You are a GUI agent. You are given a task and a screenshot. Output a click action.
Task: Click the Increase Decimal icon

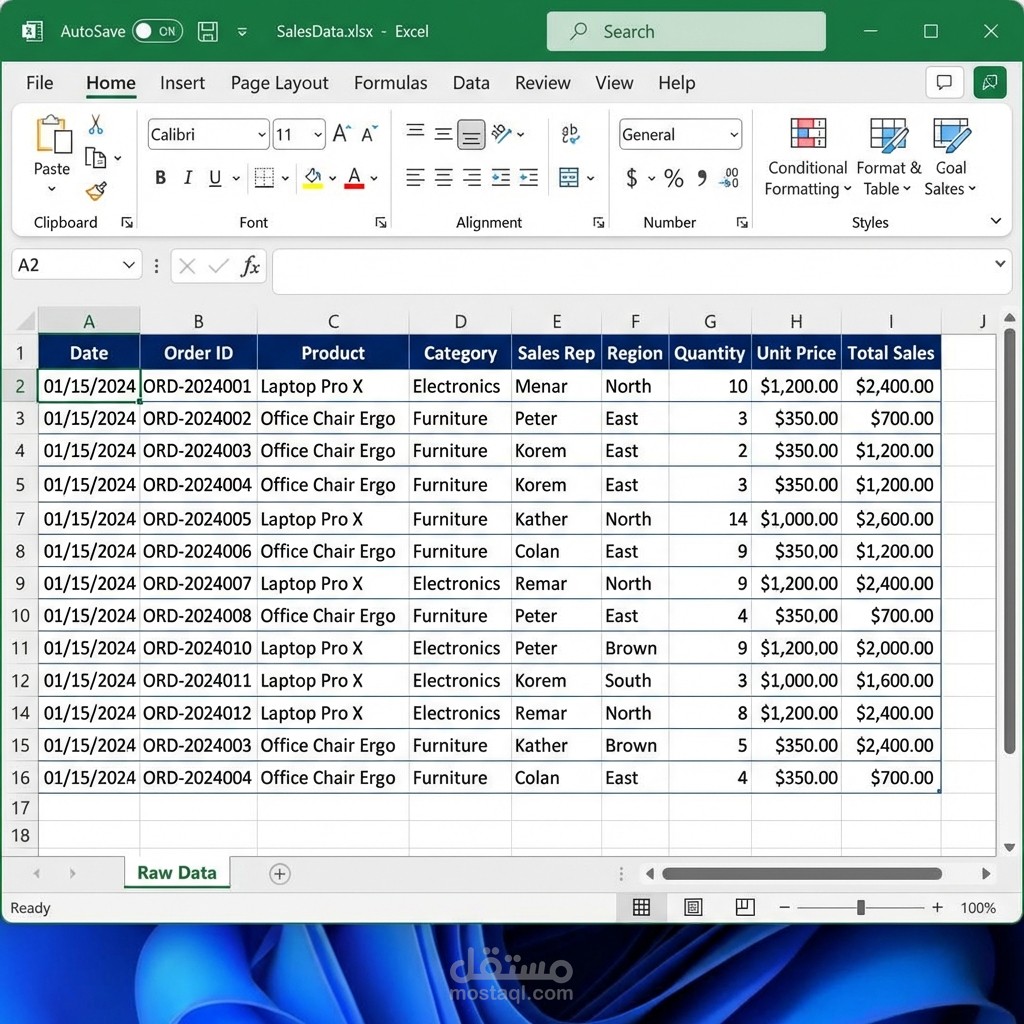click(x=729, y=178)
